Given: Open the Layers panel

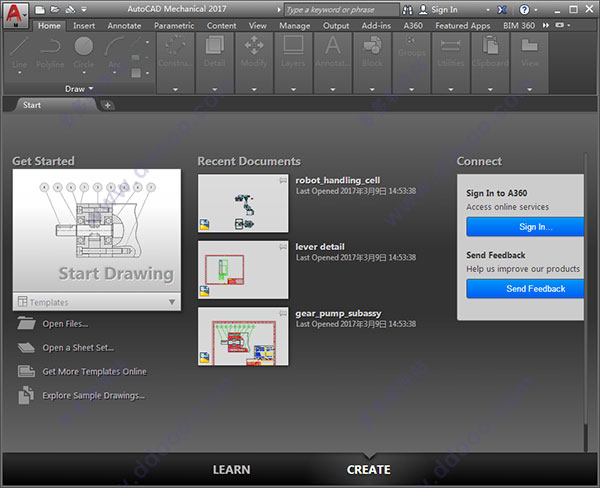Looking at the screenshot, I should (293, 61).
